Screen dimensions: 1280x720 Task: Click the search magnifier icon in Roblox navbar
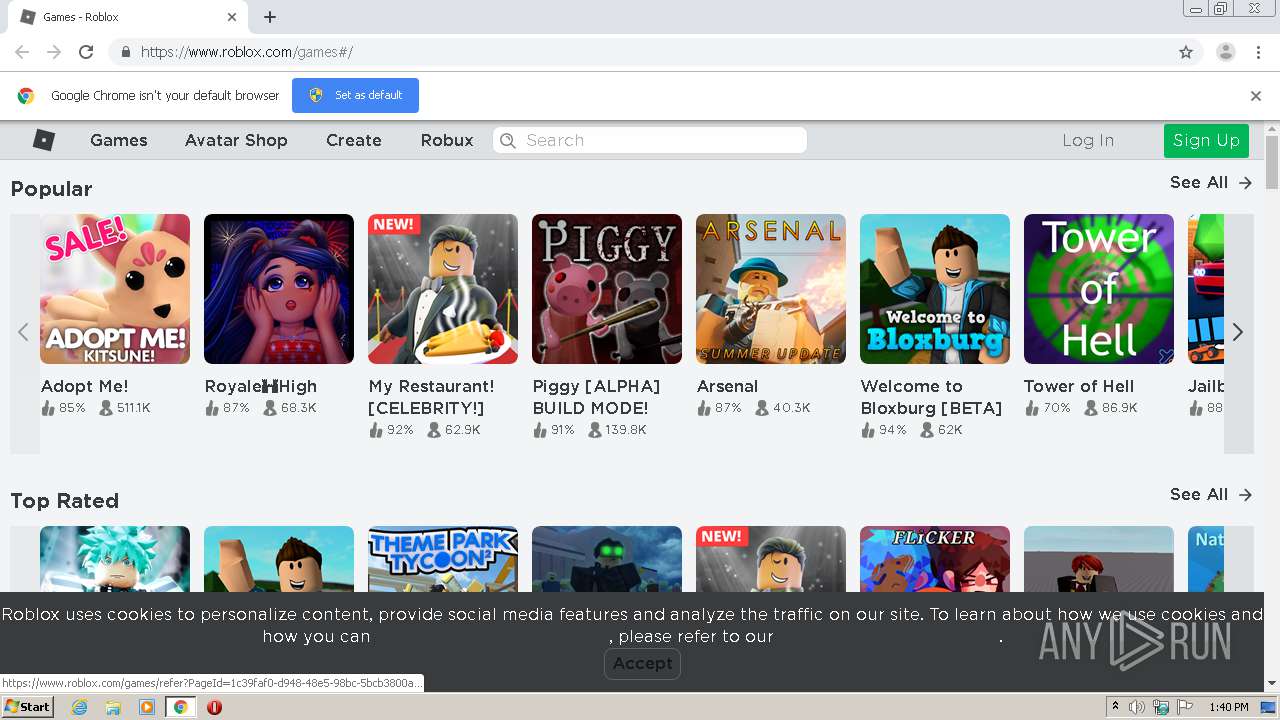pyautogui.click(x=508, y=140)
